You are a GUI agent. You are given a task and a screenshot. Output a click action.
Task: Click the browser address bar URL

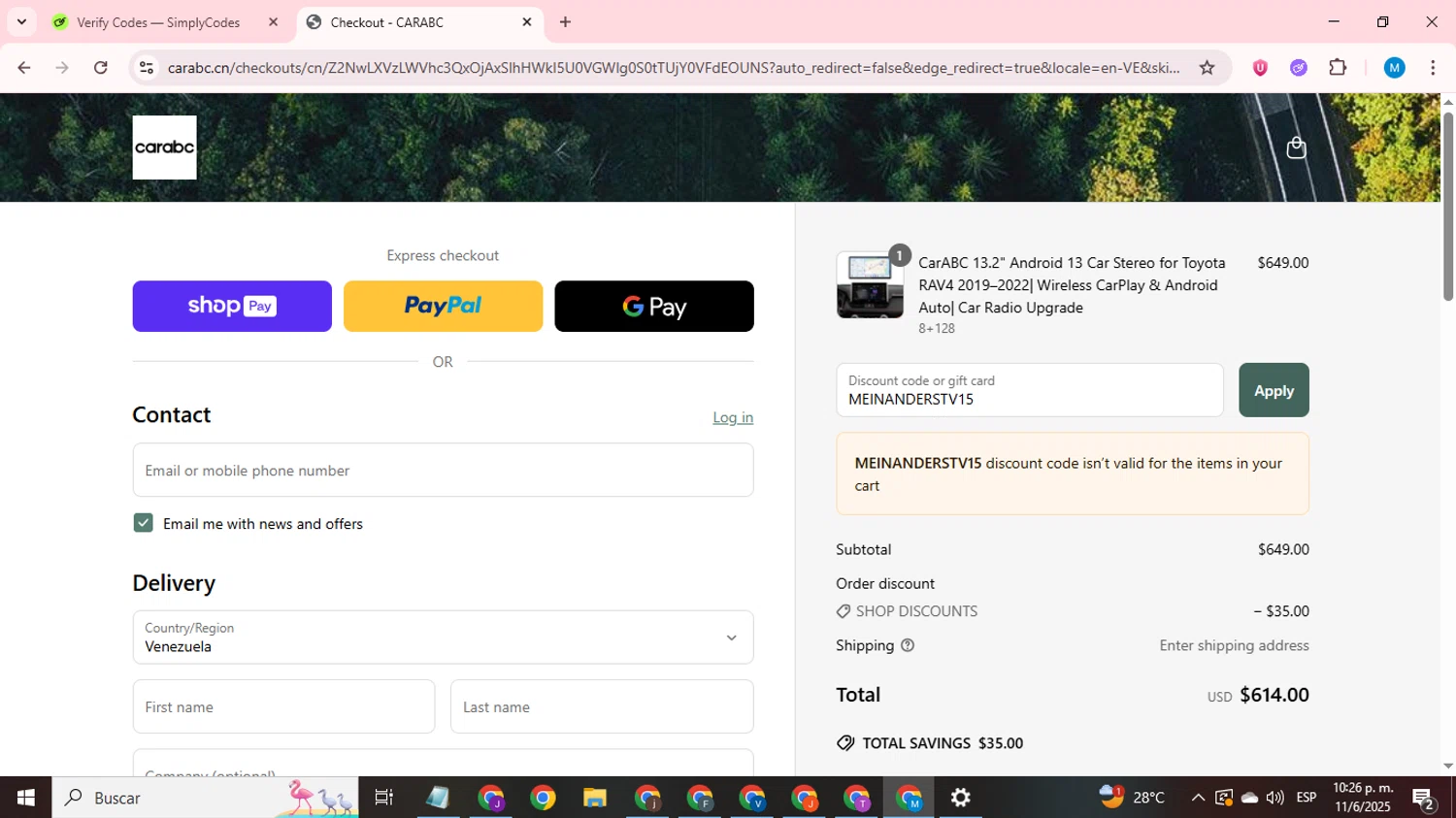tap(674, 68)
